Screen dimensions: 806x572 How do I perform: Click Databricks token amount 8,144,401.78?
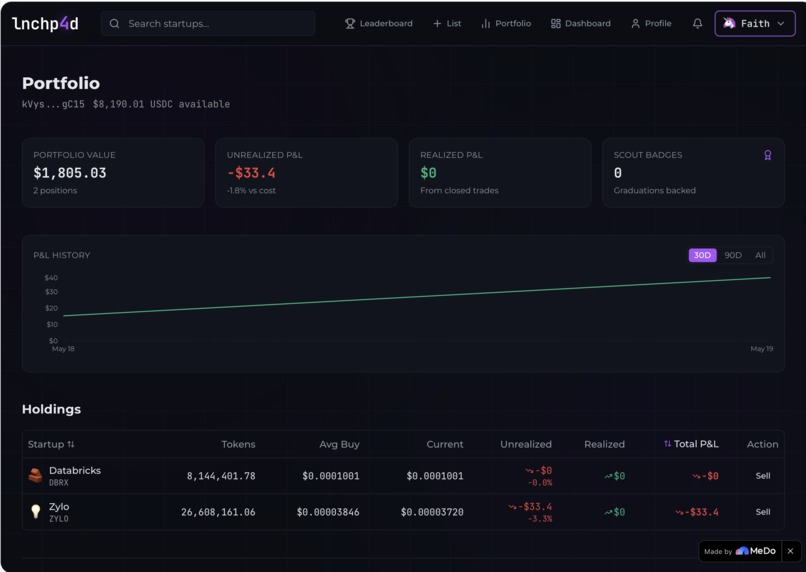pyautogui.click(x=221, y=476)
